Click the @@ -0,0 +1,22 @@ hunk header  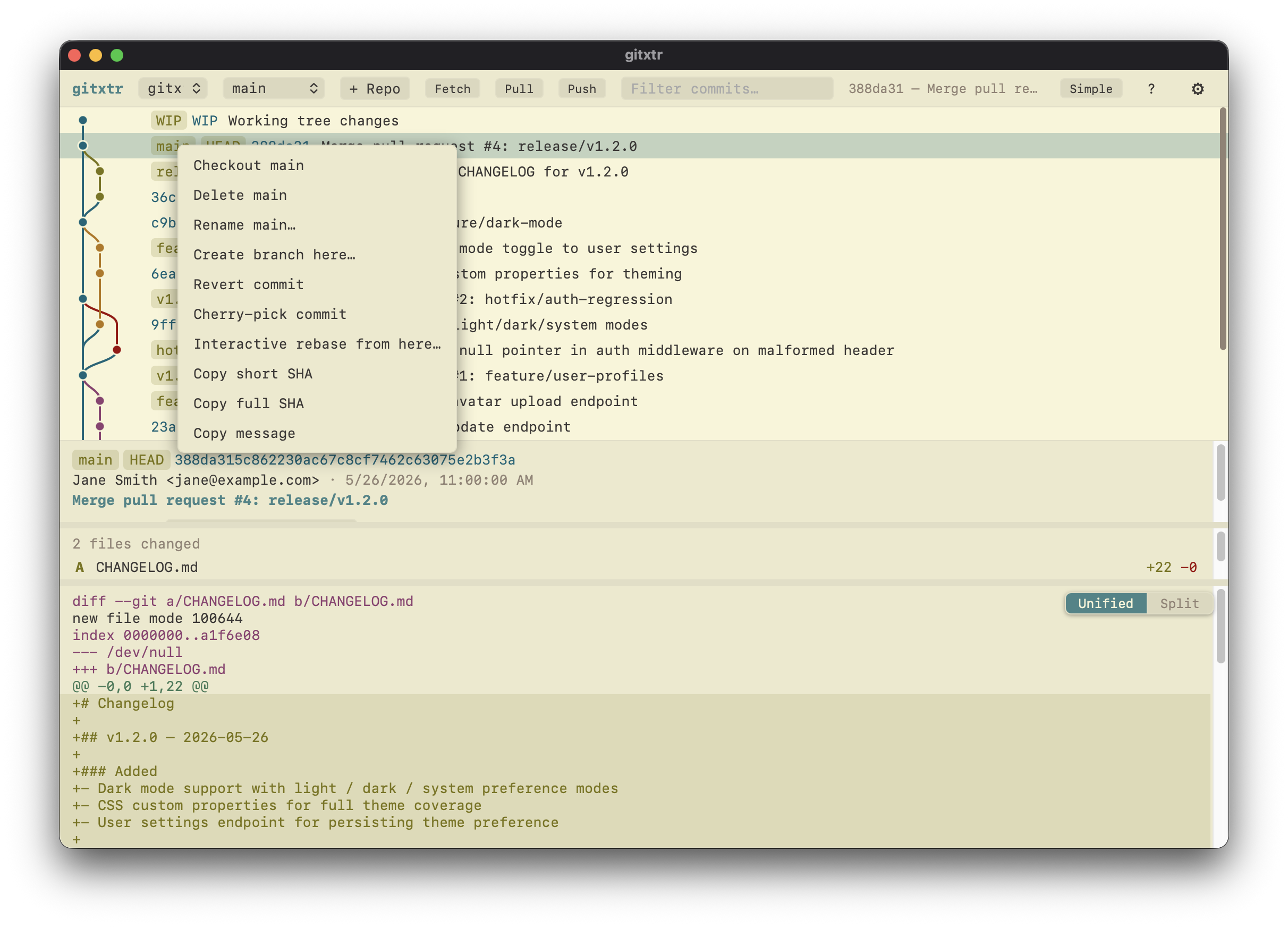tap(140, 686)
